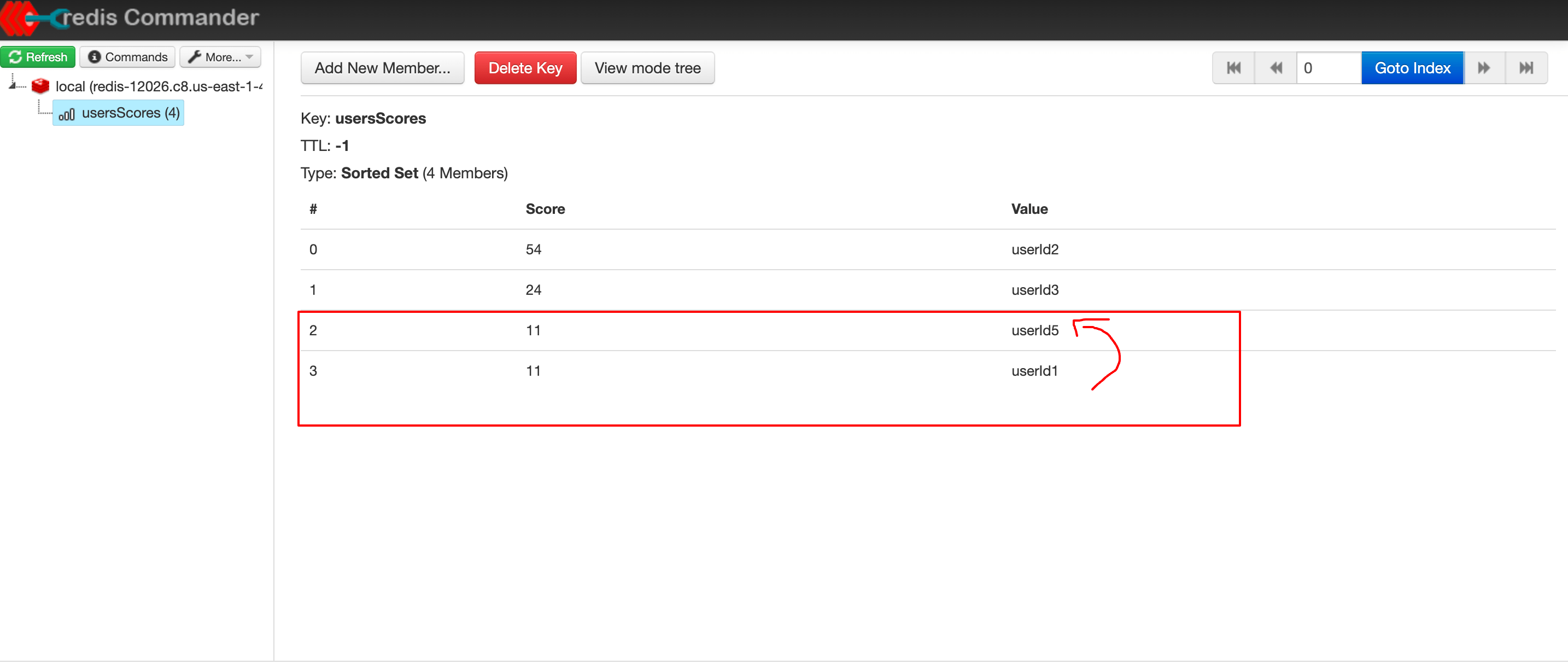Screen dimensions: 1568x664
Task: Open the userId2 member row
Action: tap(928, 250)
